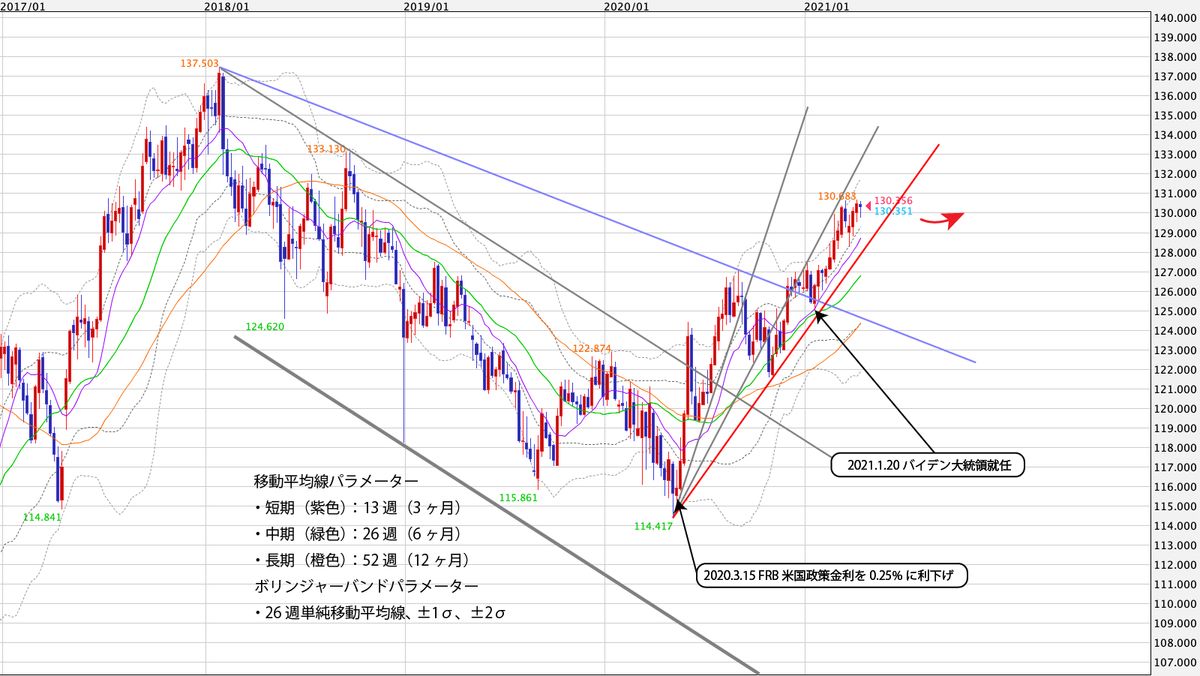
Task: Select the 2019/01 date label
Action: pyautogui.click(x=425, y=6)
